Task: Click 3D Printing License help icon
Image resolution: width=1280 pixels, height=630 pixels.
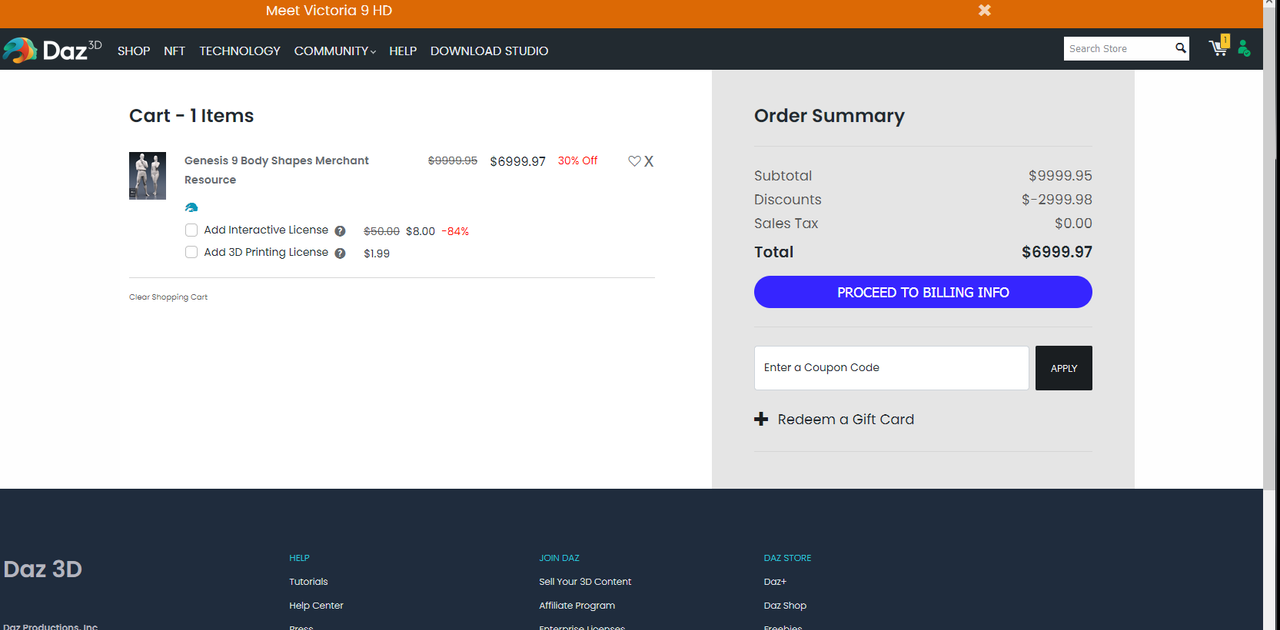Action: tap(340, 253)
